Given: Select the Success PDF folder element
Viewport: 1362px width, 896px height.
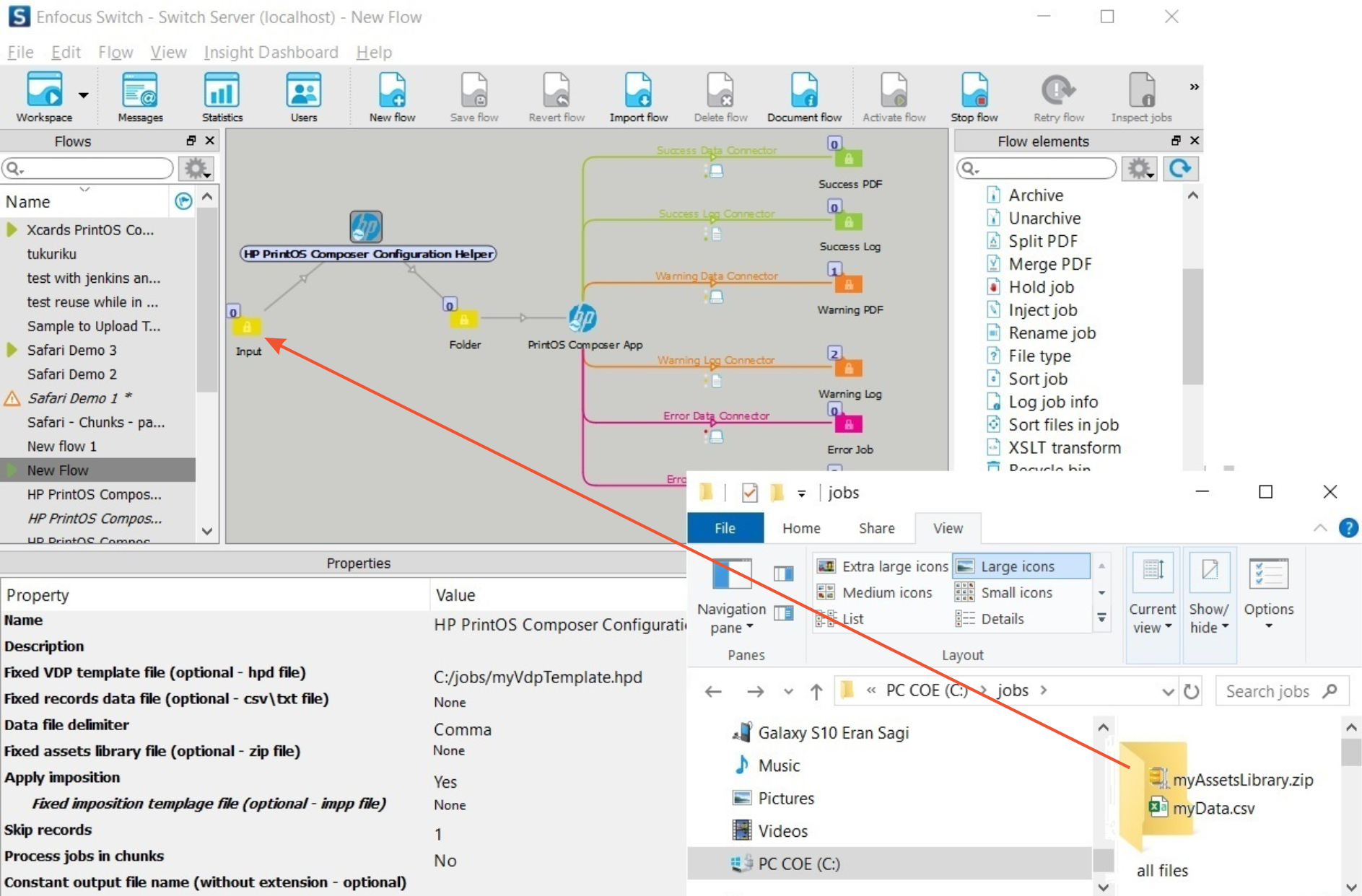Looking at the screenshot, I should (848, 159).
